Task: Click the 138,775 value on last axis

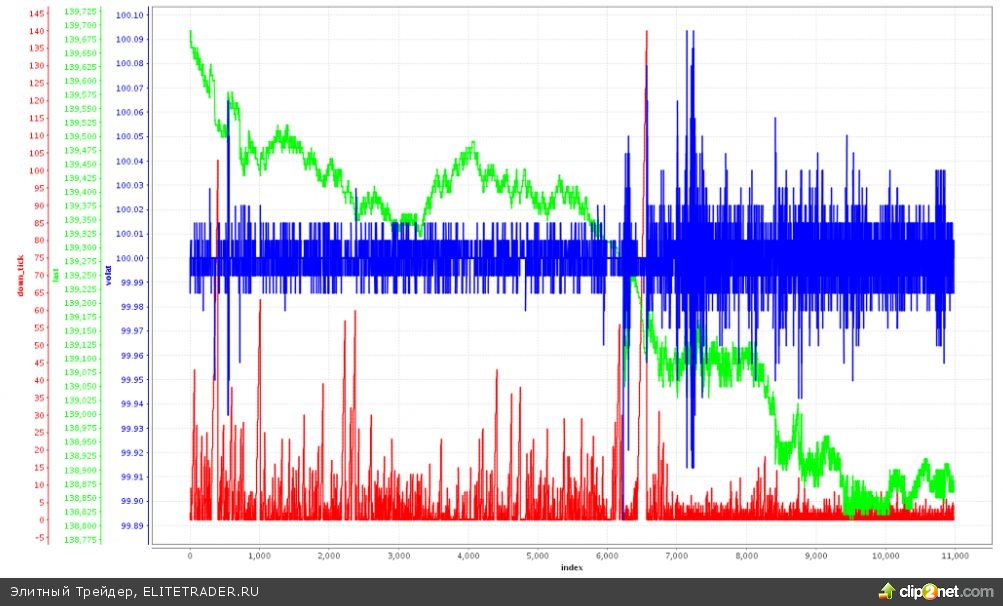Action: coord(81,540)
